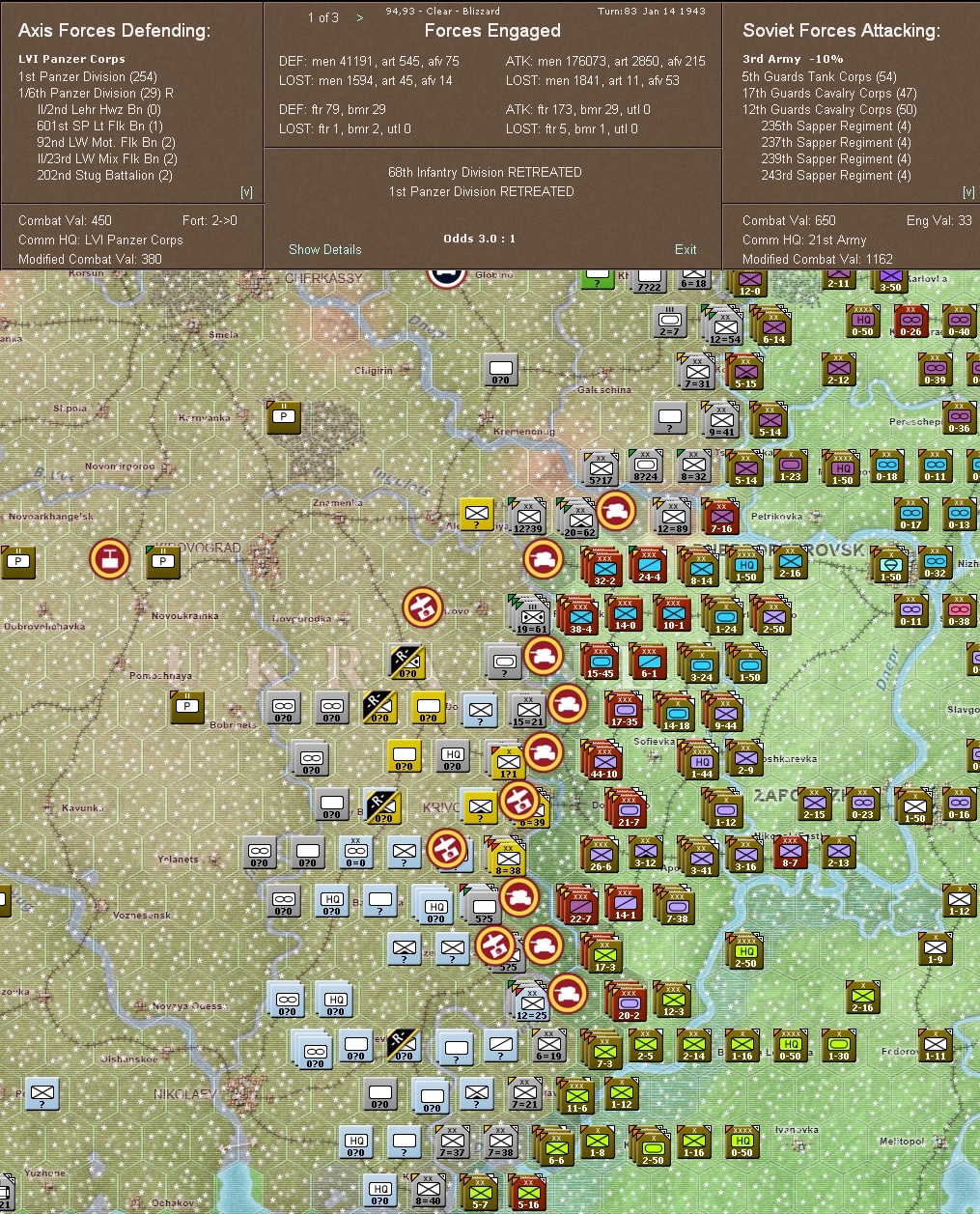980x1214 pixels.
Task: Click the white unknown unit counter near Kremenchug
Action: (x=499, y=369)
